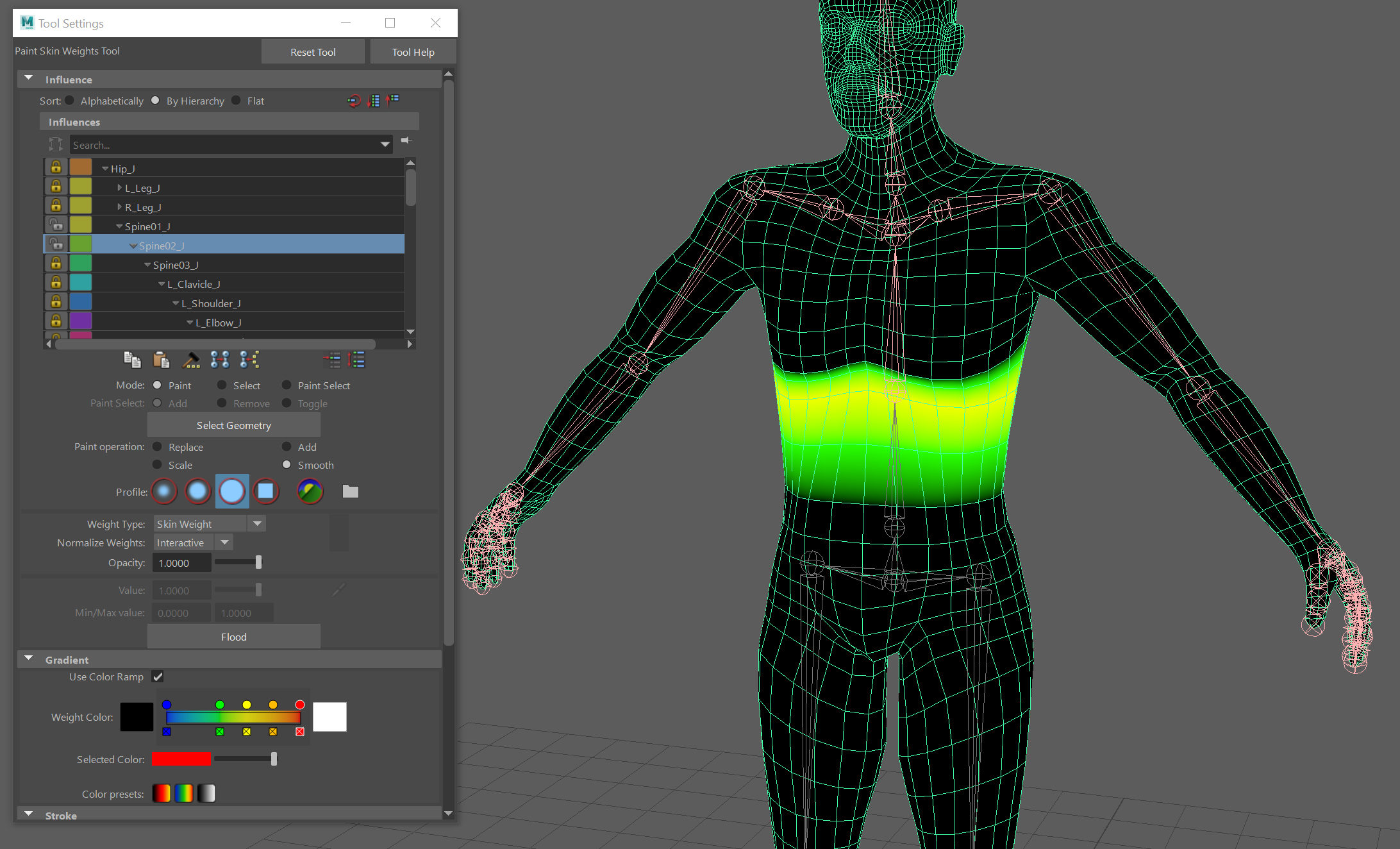Click the Weight Hammer icon
This screenshot has height=849, width=1400.
tap(190, 360)
